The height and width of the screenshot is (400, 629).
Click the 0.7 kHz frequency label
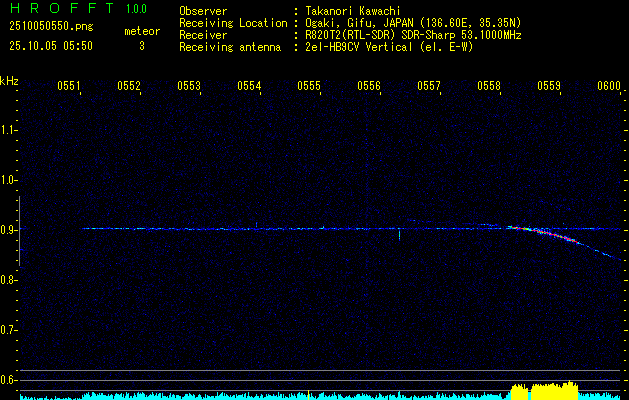click(x=8, y=330)
